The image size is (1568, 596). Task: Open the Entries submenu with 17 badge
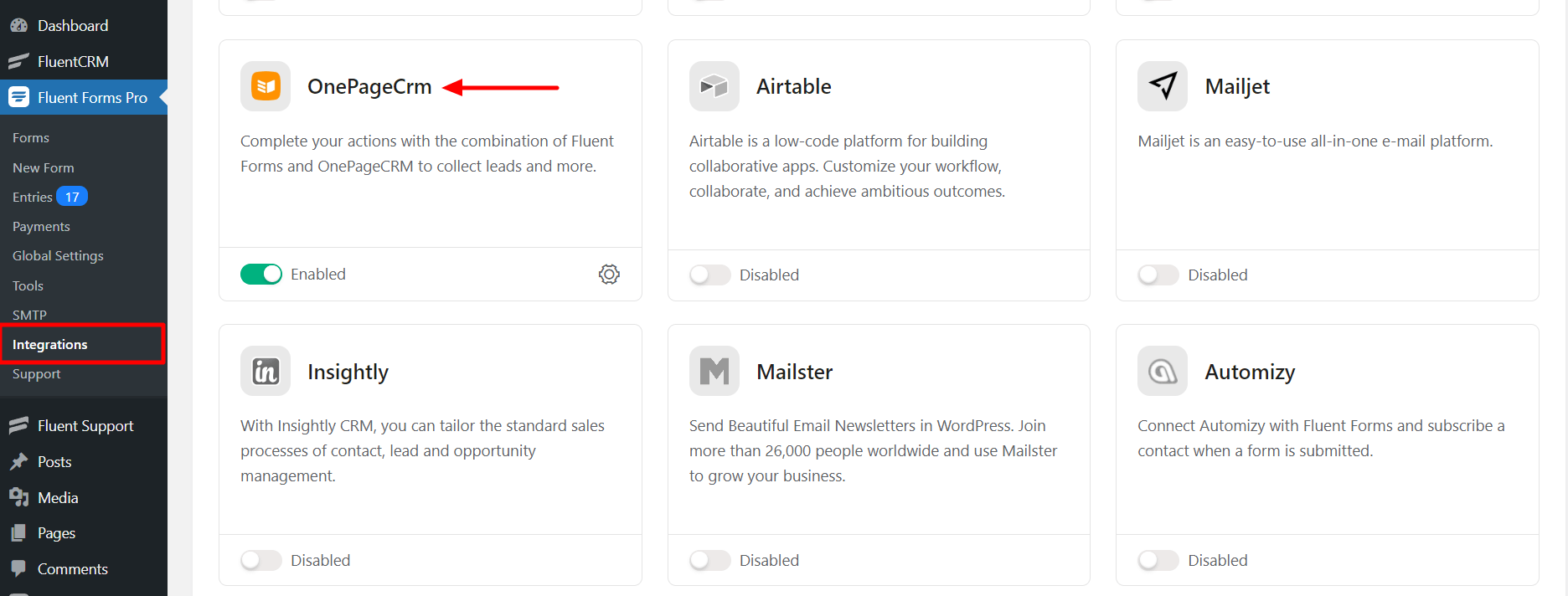click(x=34, y=198)
